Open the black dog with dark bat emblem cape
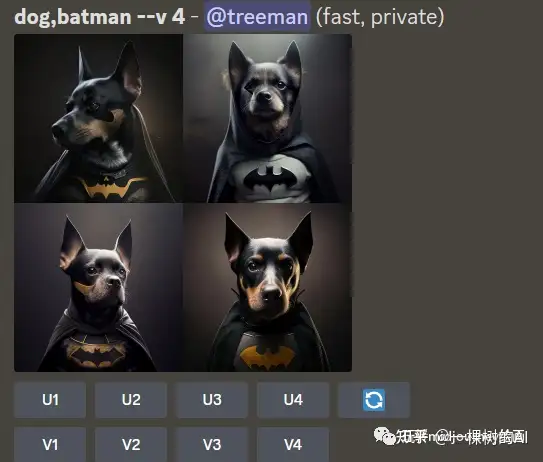 coord(98,287)
